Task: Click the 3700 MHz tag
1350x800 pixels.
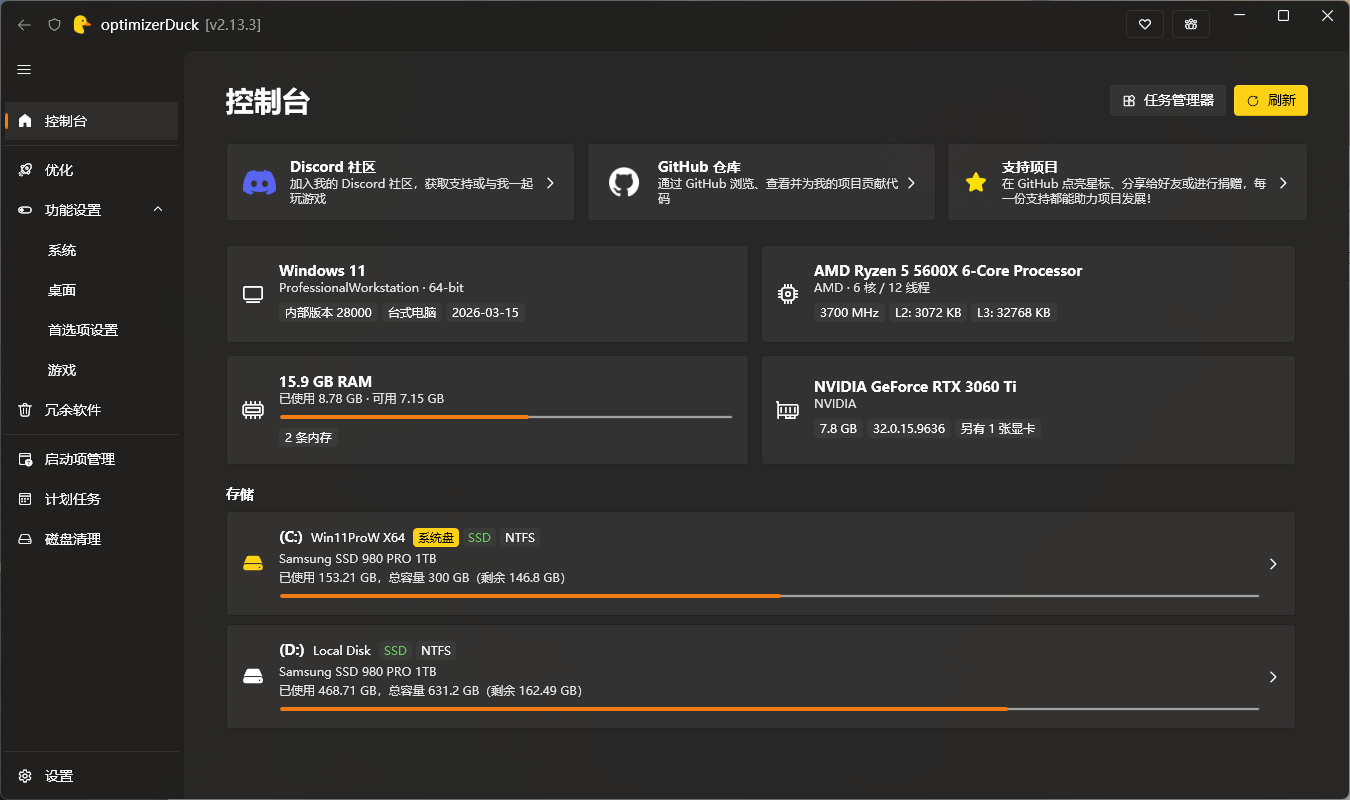Action: [849, 313]
